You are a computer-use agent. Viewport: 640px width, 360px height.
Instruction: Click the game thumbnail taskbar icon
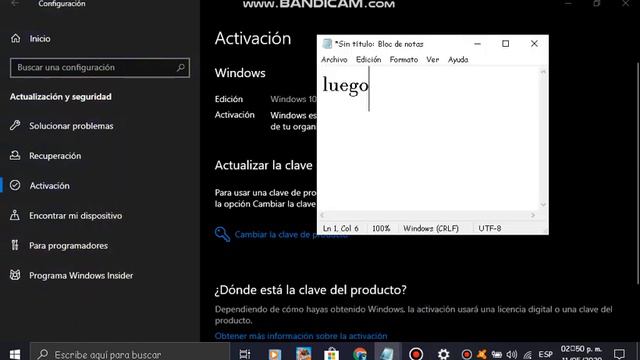pyautogui.click(x=303, y=353)
